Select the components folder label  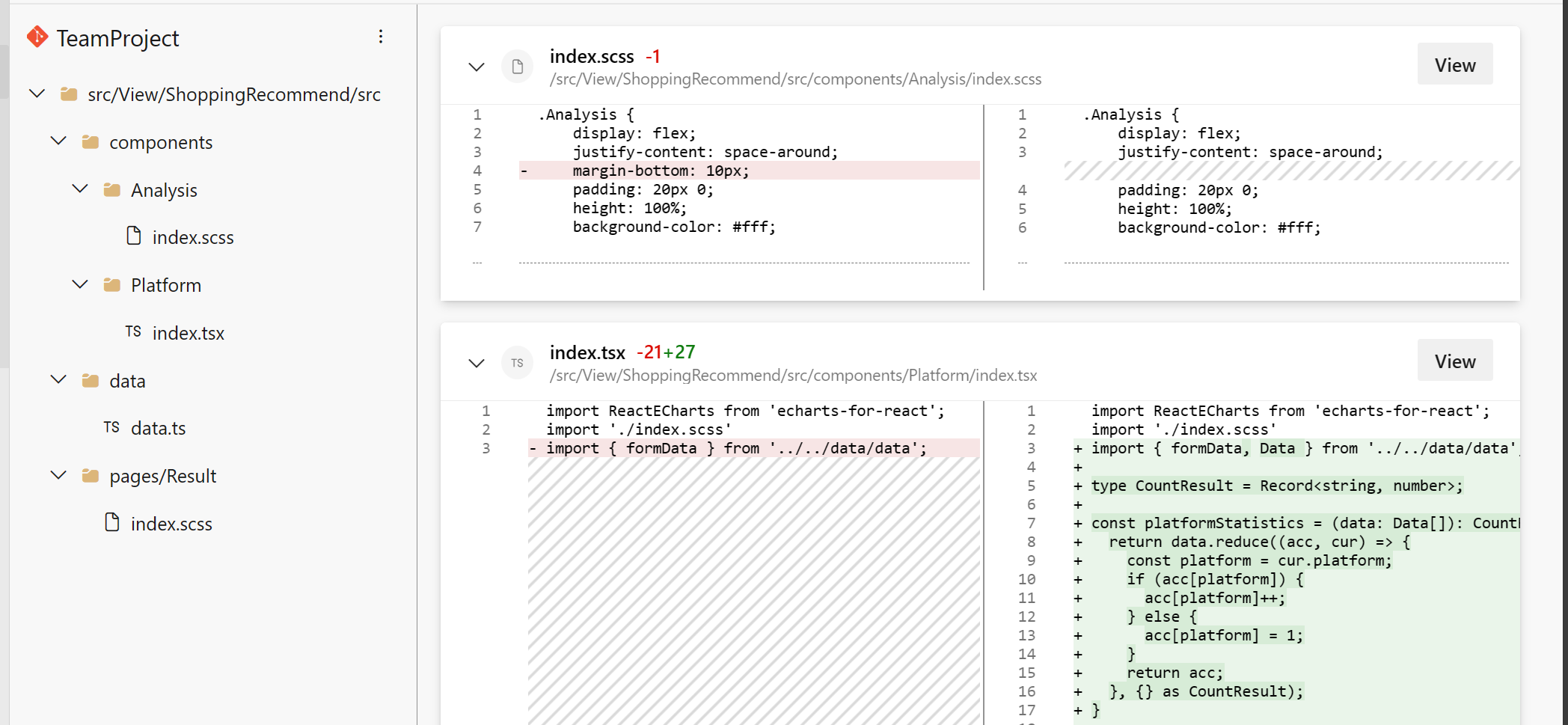pyautogui.click(x=161, y=142)
